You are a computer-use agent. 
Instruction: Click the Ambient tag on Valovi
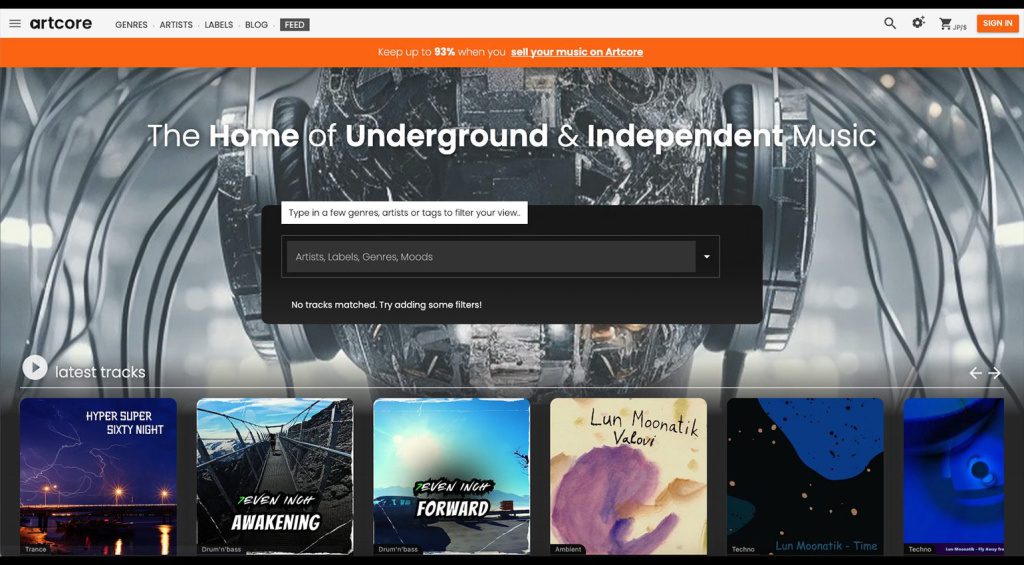click(x=567, y=549)
